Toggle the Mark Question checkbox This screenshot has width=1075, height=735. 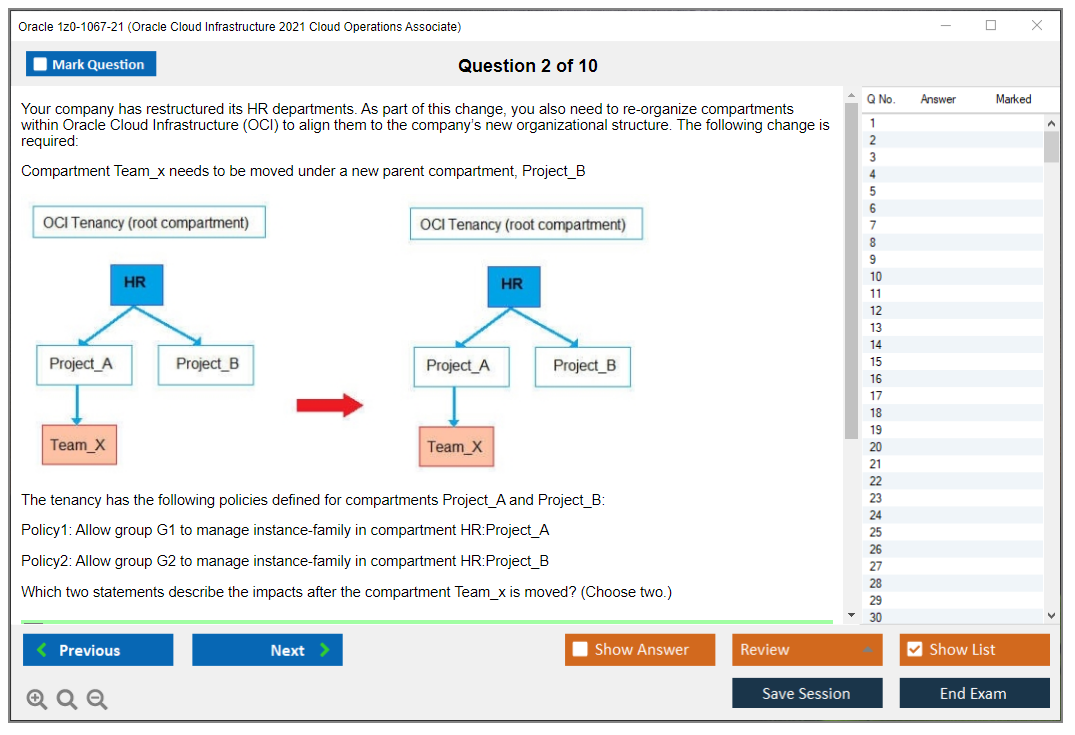[41, 64]
